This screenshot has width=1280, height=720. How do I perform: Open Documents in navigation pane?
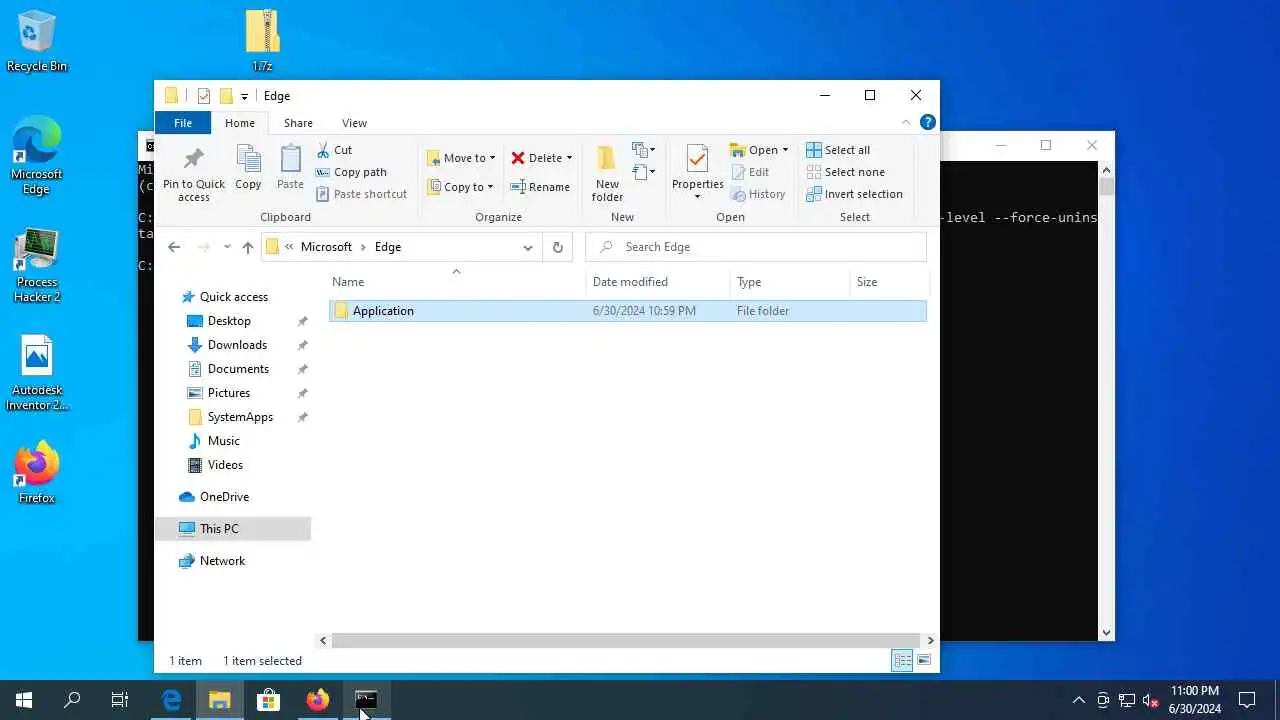tap(238, 369)
